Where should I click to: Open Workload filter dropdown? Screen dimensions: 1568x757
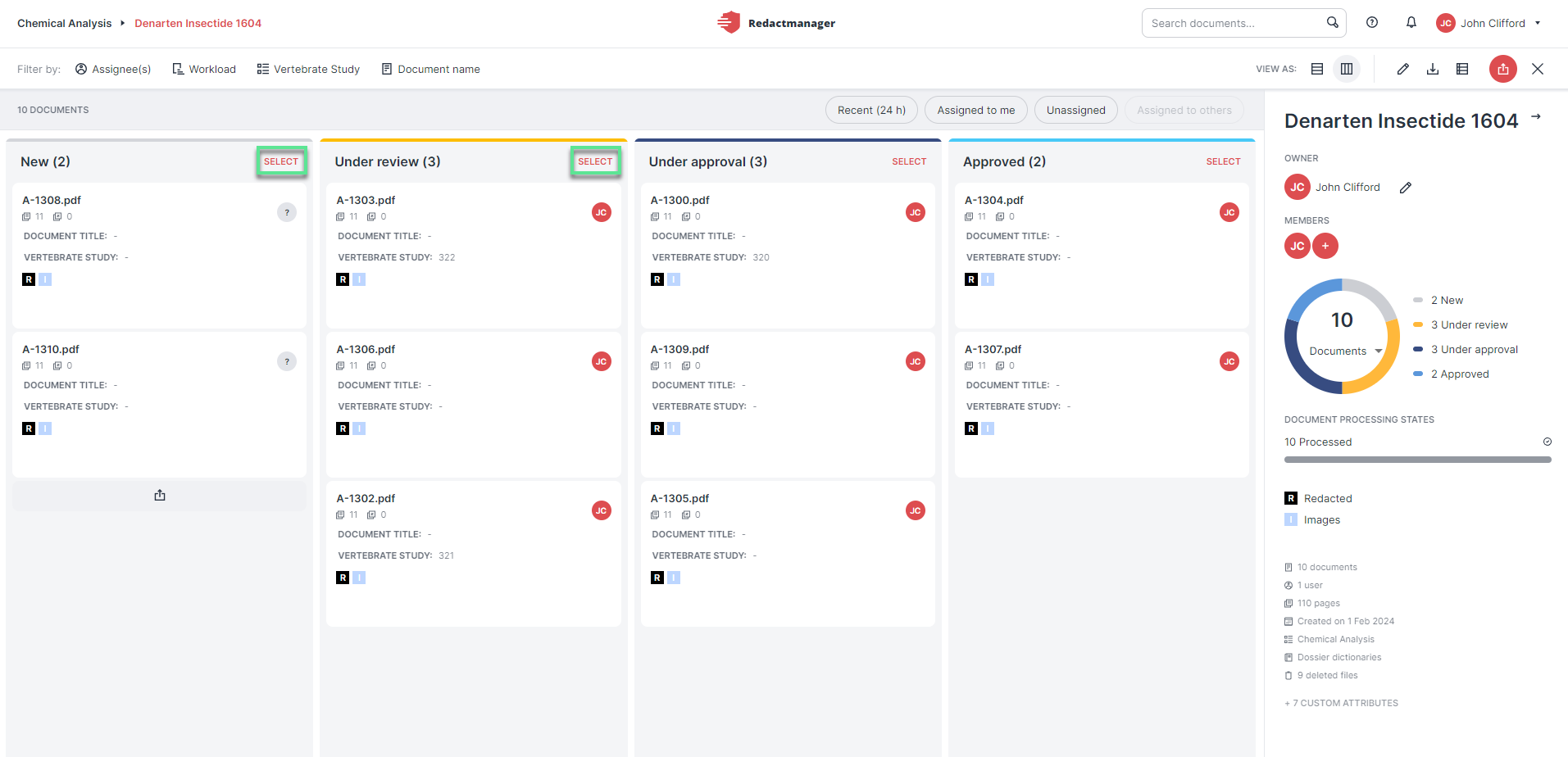[204, 69]
